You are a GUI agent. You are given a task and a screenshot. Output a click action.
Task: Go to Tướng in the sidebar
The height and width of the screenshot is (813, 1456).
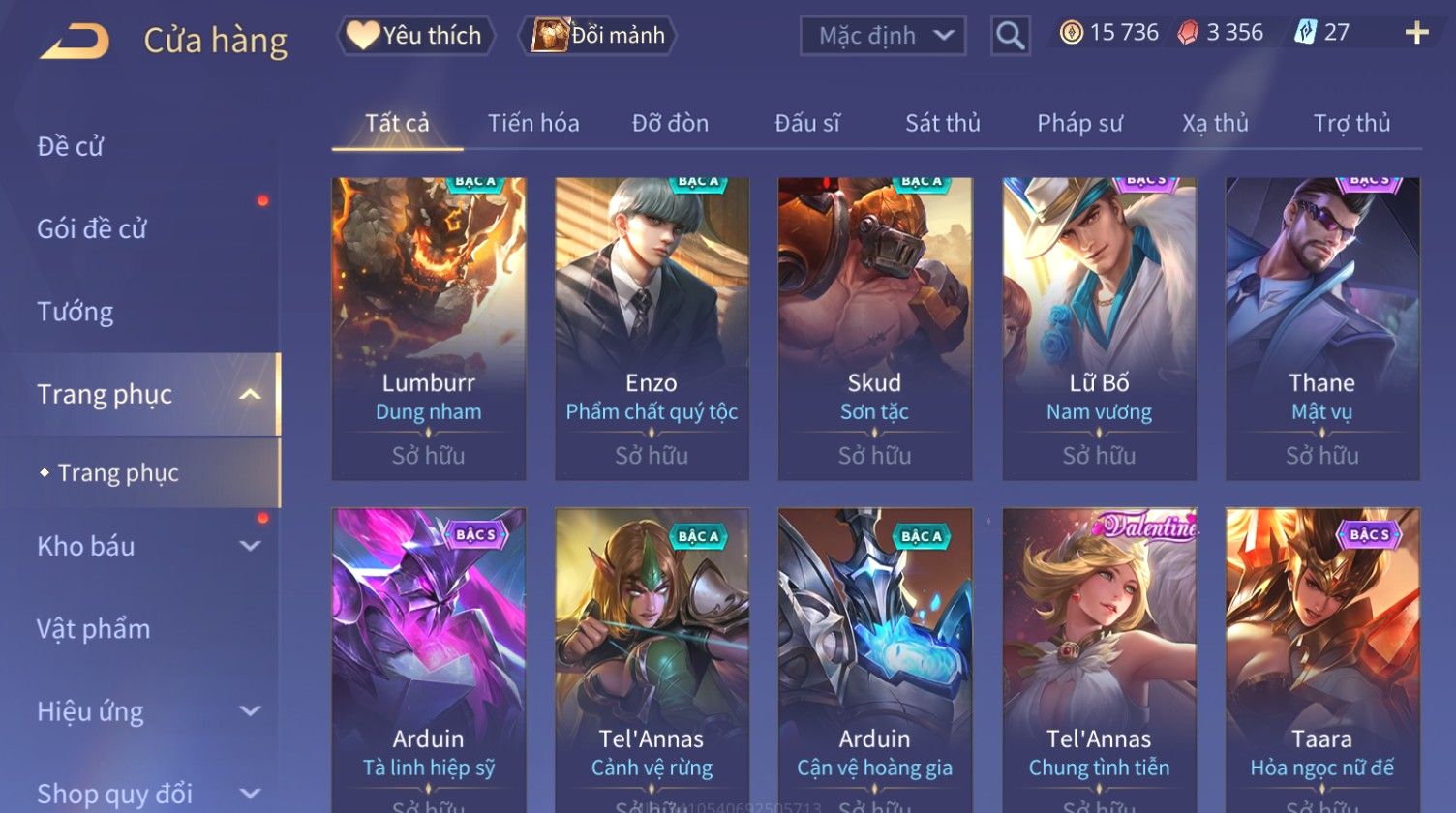tap(76, 312)
